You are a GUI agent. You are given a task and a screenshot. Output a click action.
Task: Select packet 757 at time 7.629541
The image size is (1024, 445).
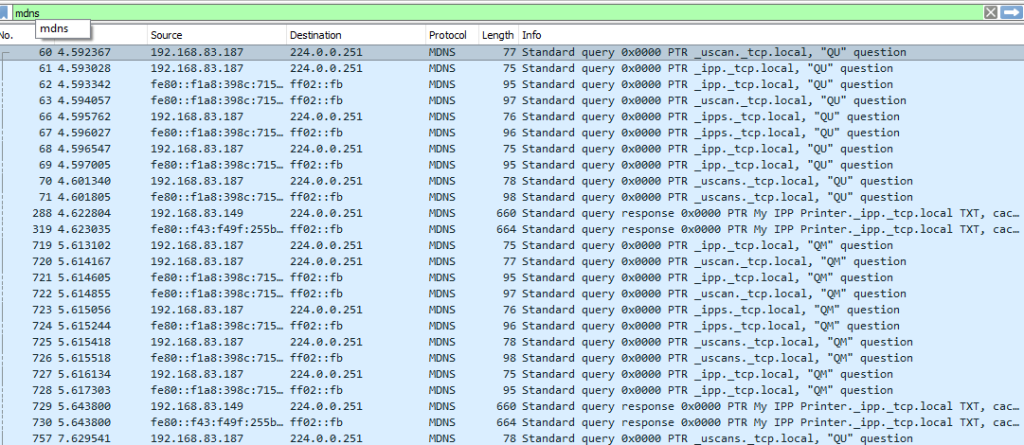coord(500,438)
